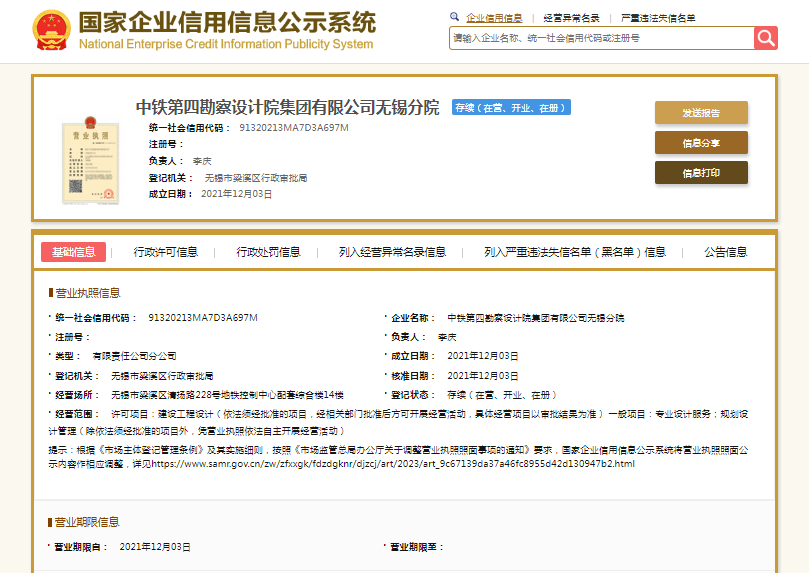Screen dimensions: 809x573
Task: Click the 存续（在营、开业、在册） status badge
Action: [511, 108]
